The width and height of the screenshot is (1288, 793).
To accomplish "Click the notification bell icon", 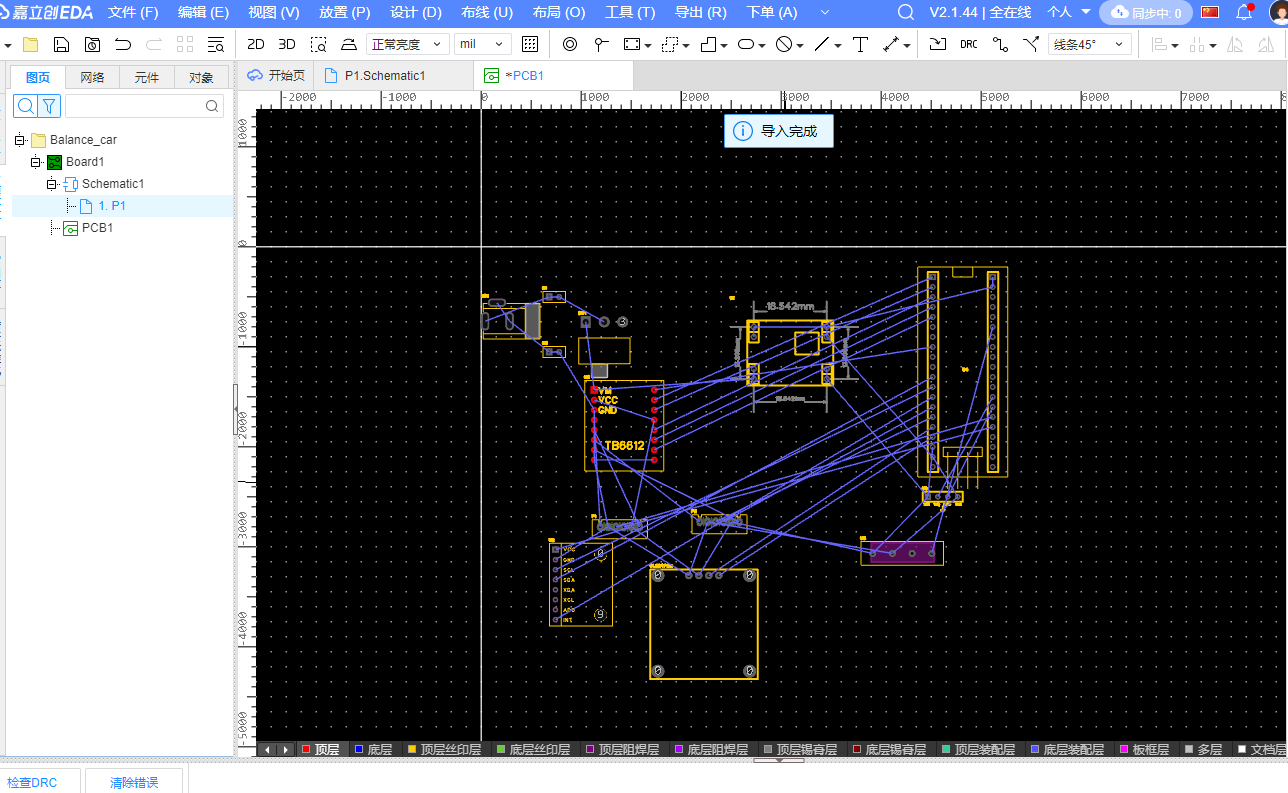I will pyautogui.click(x=1244, y=12).
